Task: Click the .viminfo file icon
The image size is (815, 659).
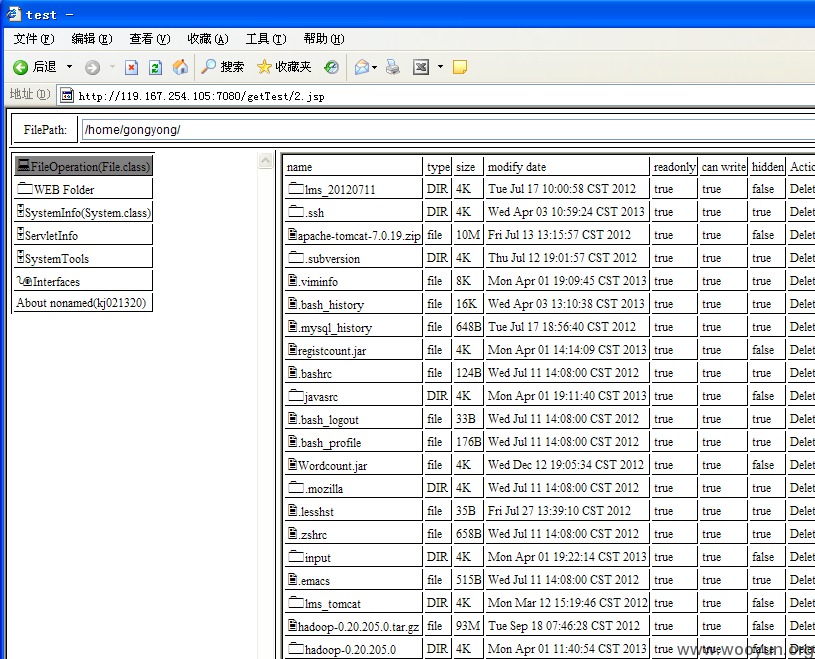Action: tap(293, 280)
